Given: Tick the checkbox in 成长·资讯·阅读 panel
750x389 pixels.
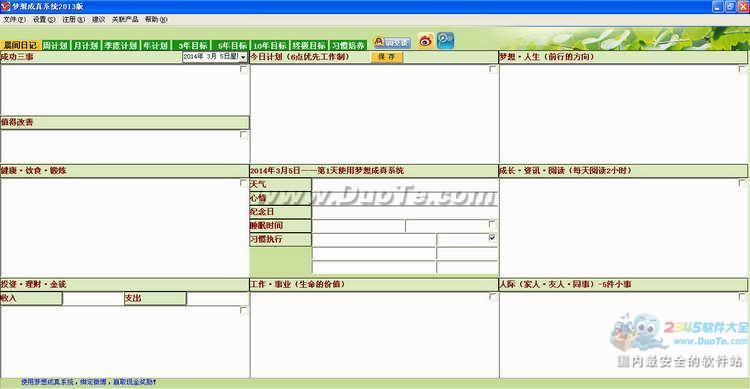Looking at the screenshot, I should tap(742, 183).
